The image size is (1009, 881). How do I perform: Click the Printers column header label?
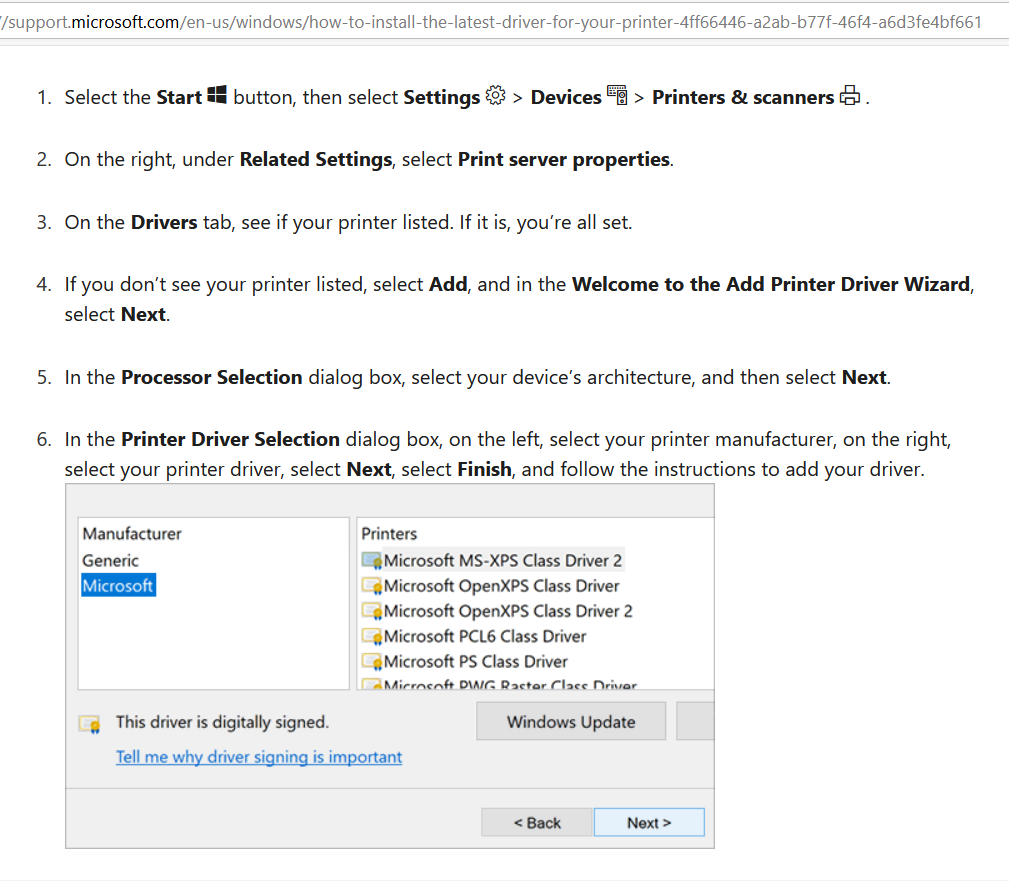pos(389,534)
